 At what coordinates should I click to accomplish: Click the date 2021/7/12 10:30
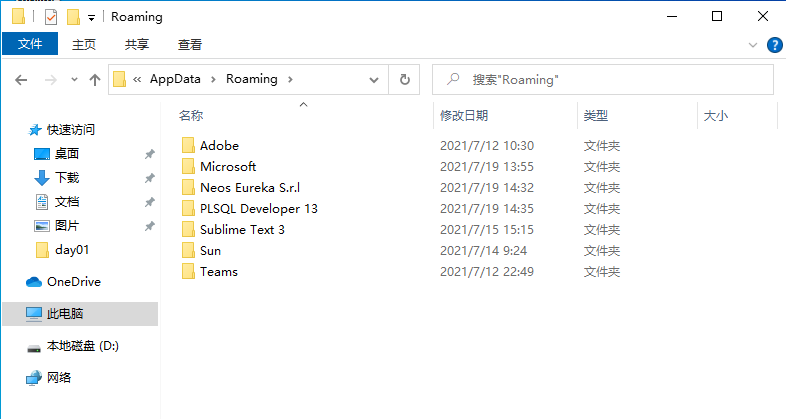click(x=487, y=146)
